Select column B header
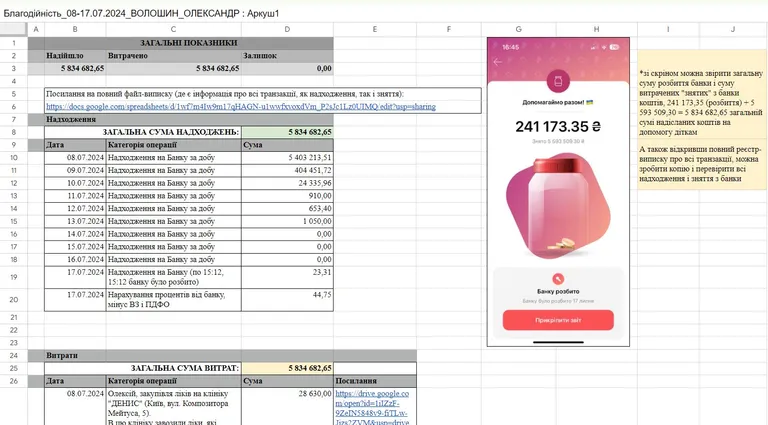The width and height of the screenshot is (768, 425). [x=73, y=29]
